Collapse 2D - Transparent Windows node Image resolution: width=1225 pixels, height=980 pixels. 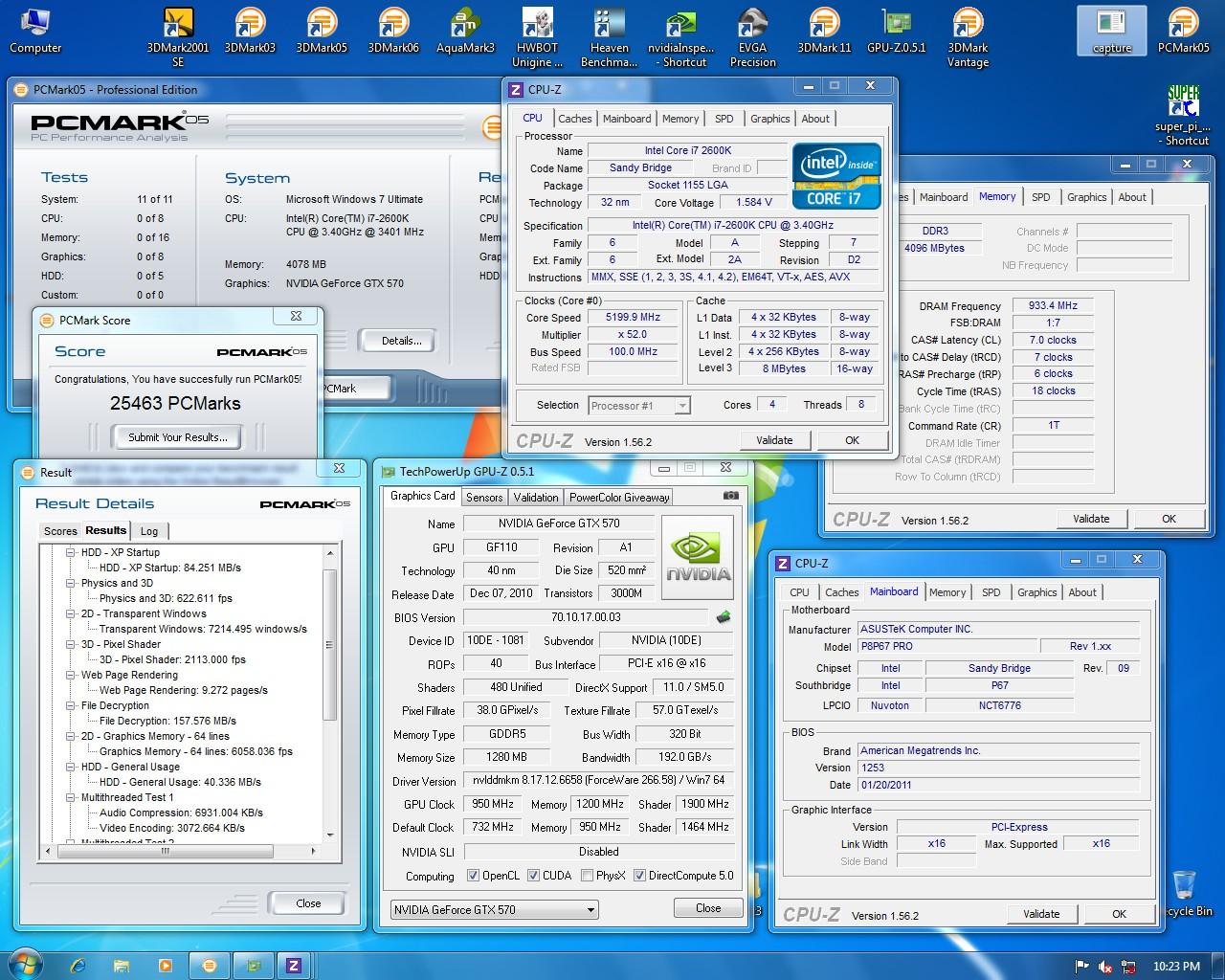(71, 613)
